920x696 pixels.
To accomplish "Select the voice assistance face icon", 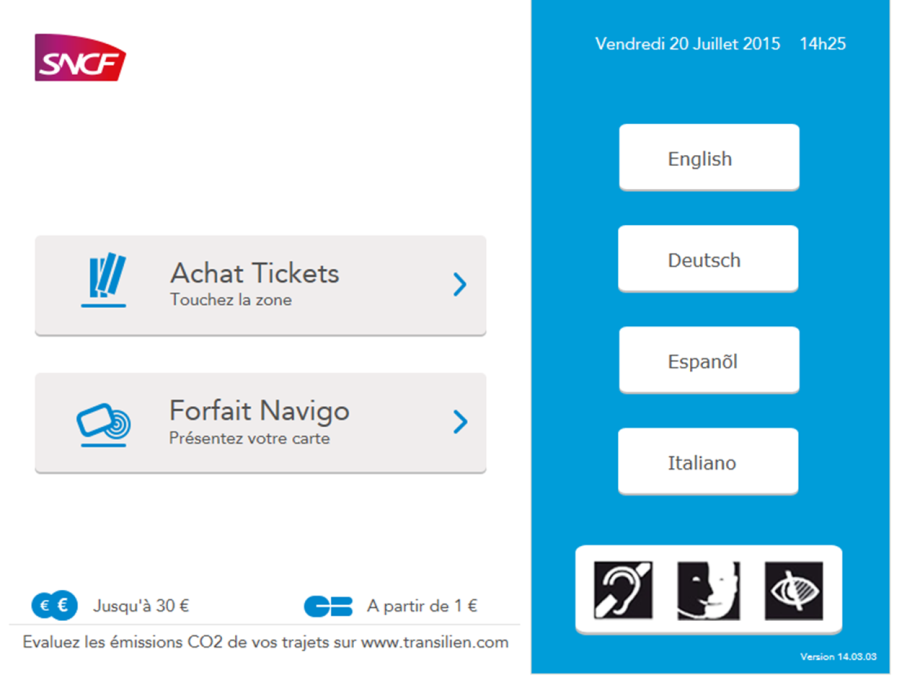I will click(x=708, y=589).
